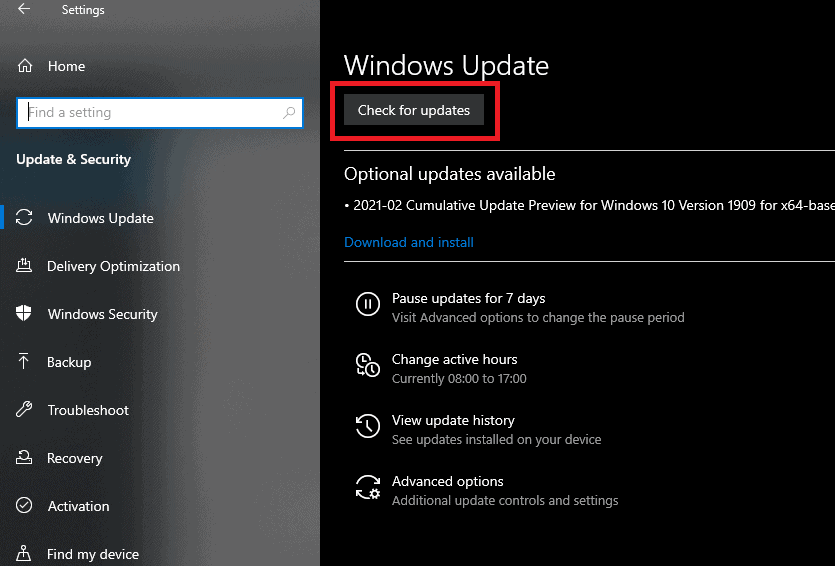
Task: Click the Activation checkmark circle icon
Action: (24, 505)
